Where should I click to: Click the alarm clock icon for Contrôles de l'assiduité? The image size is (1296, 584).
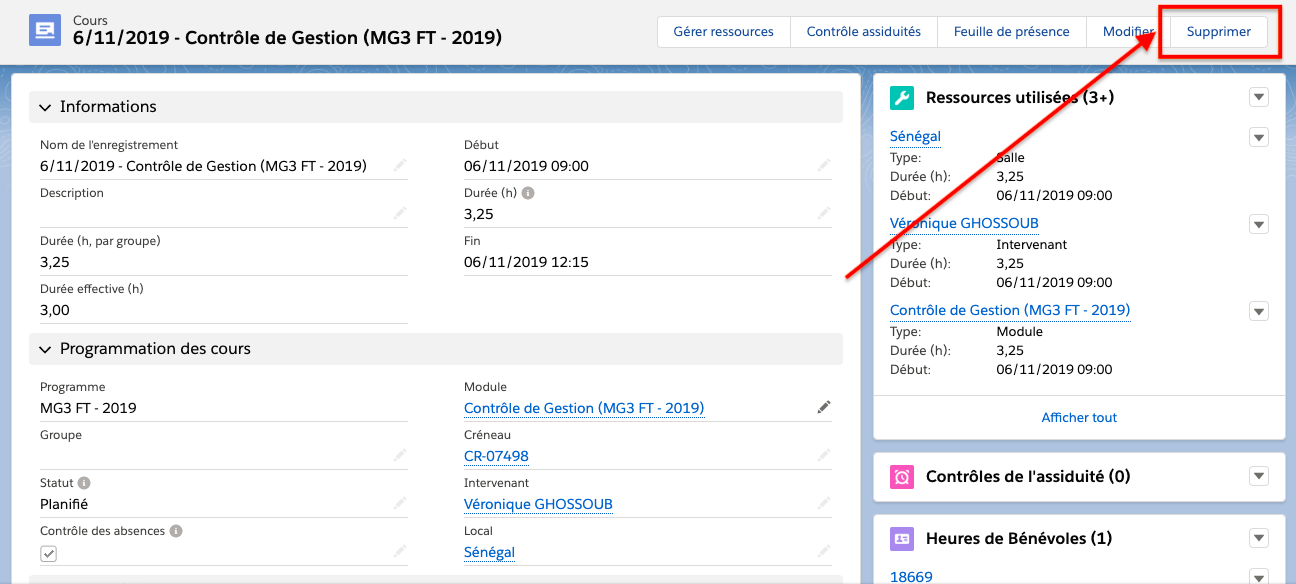pyautogui.click(x=902, y=476)
